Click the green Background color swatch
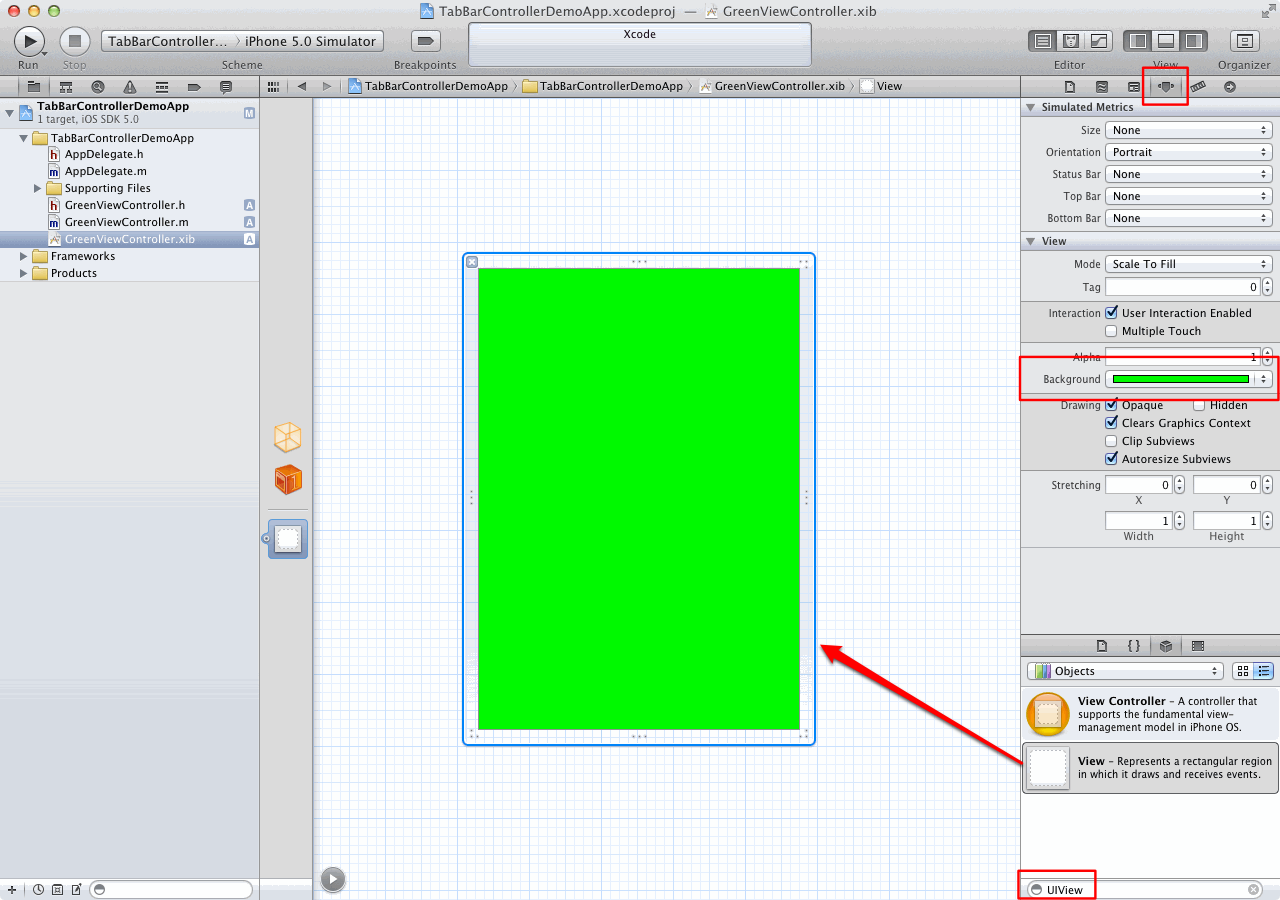 click(1180, 379)
